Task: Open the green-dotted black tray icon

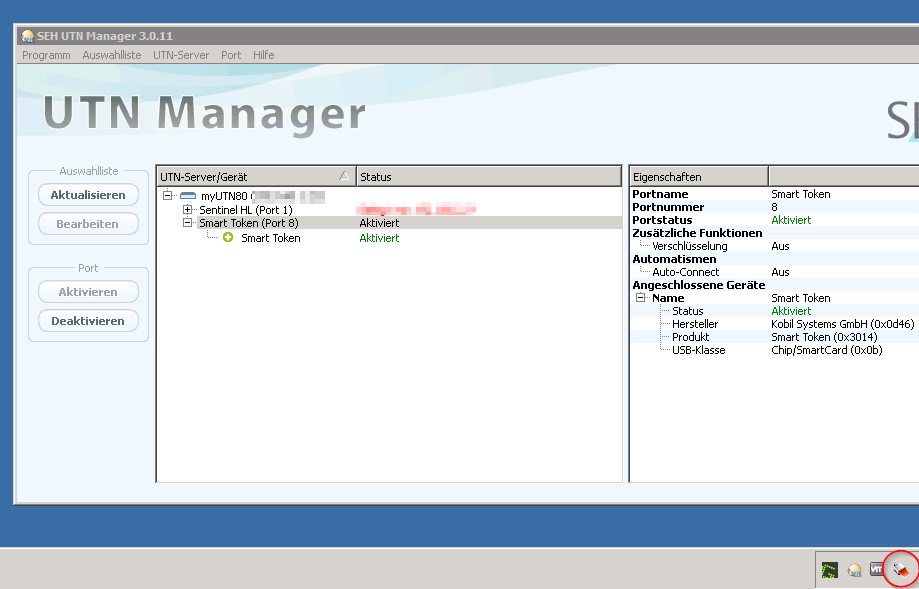Action: (829, 570)
